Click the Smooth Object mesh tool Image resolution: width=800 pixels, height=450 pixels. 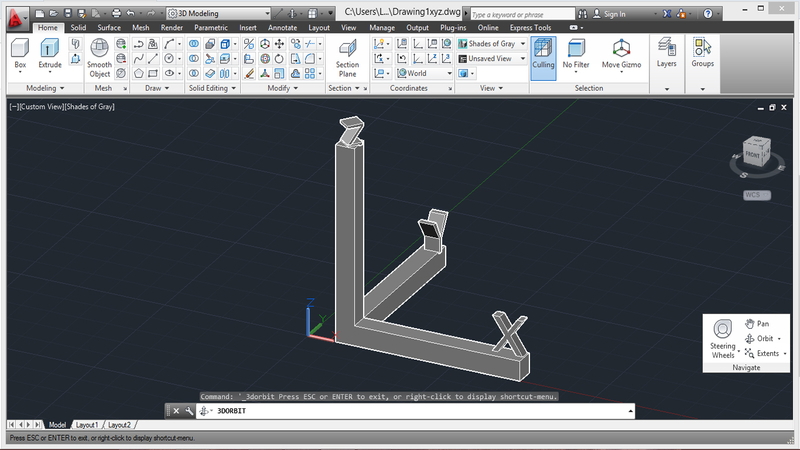pyautogui.click(x=99, y=58)
